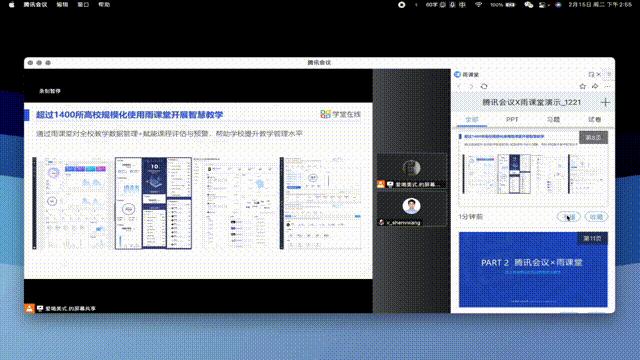Open the slide 8 thumbnail in 雨课堂
This screenshot has width=640, height=360.
click(x=533, y=169)
